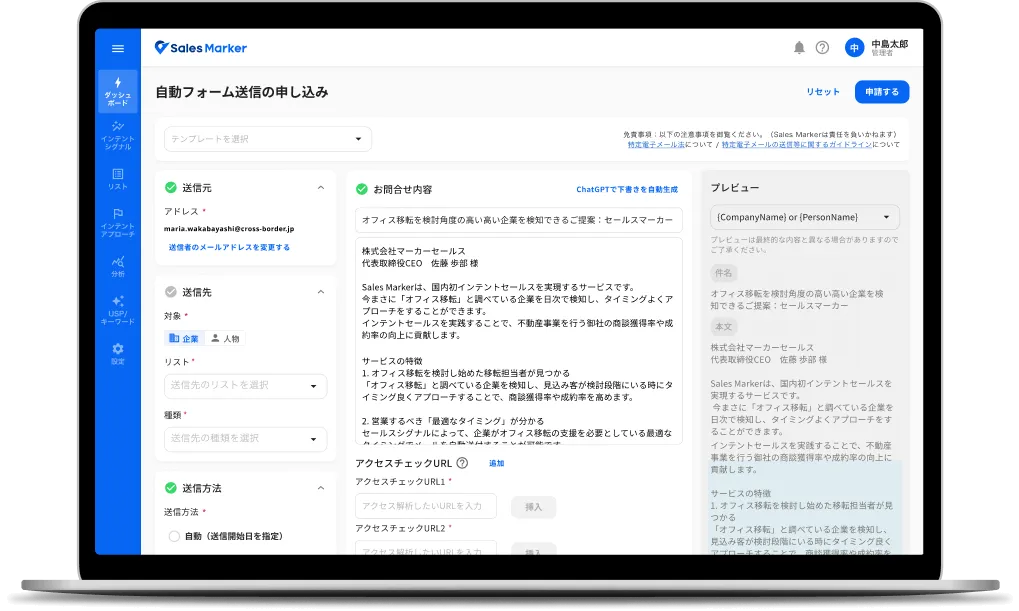This screenshot has height=611, width=1019.
Task: Click the プレビュー heading
Action: click(735, 188)
